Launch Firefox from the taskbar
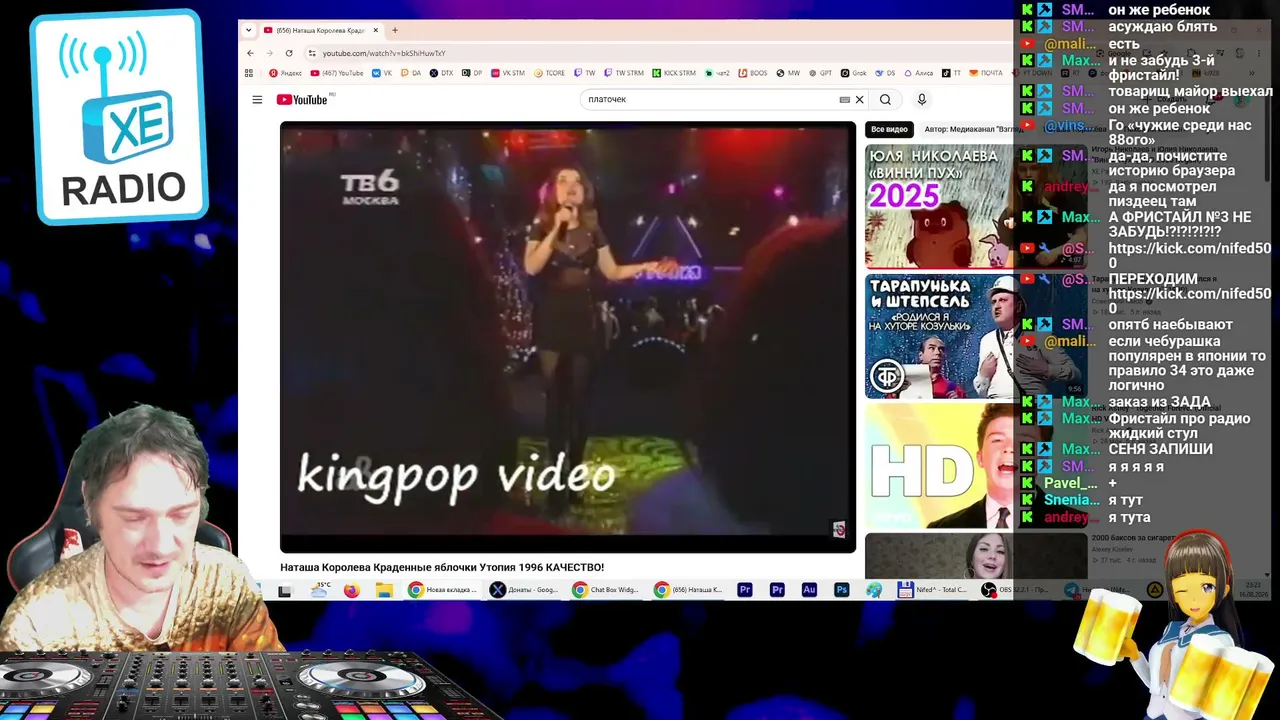Screen dimensions: 1280x720 click(351, 591)
